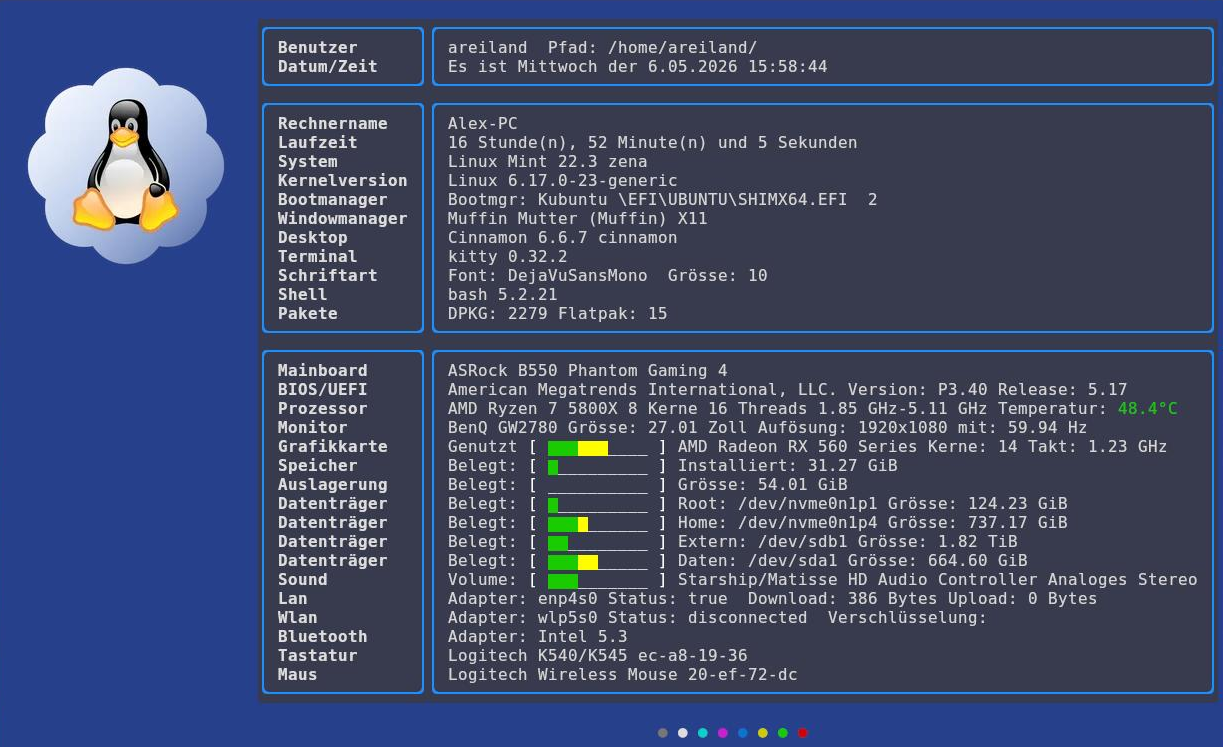Select the yellow color dot

(763, 733)
